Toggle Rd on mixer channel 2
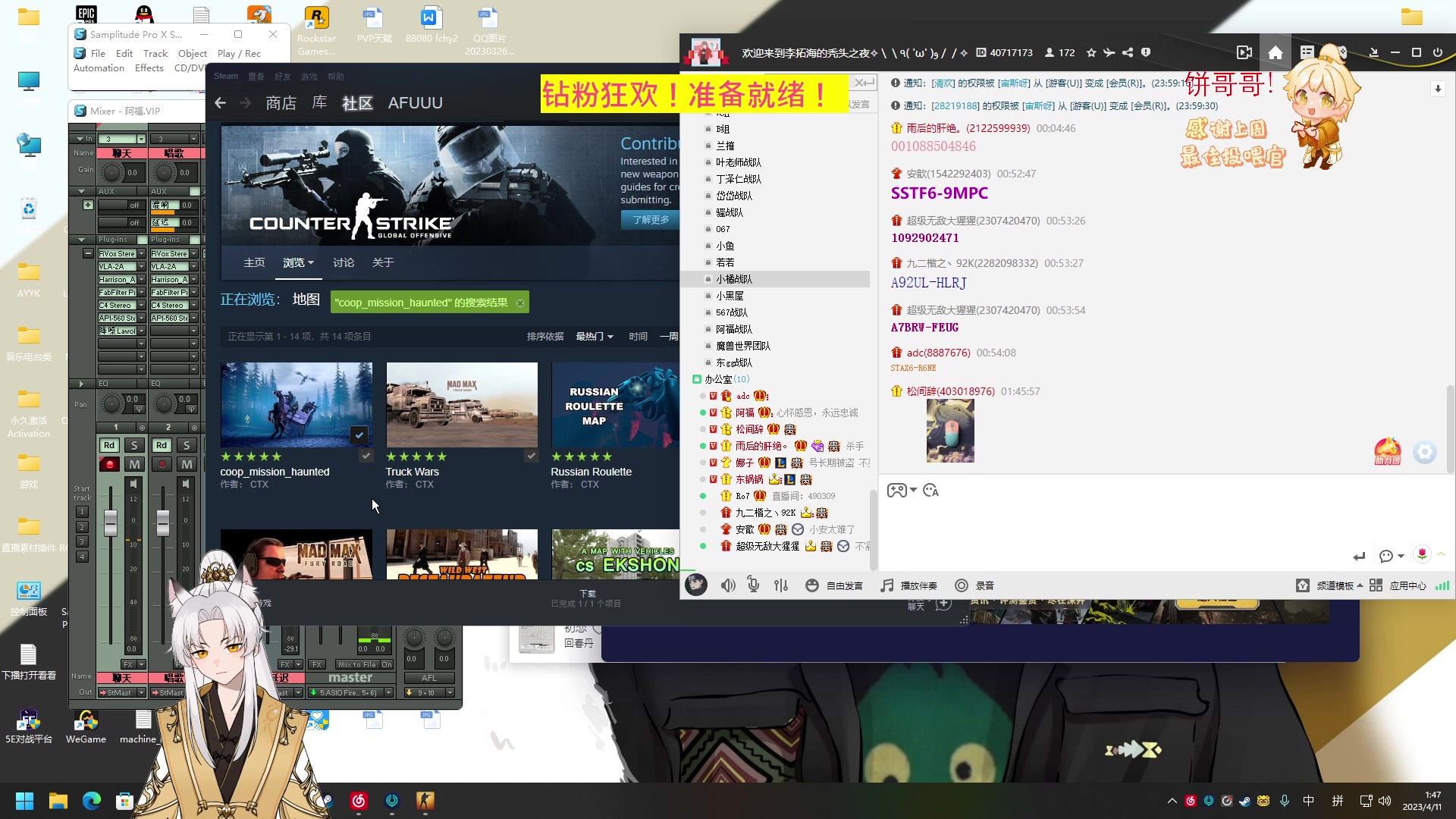The image size is (1456, 819). coord(162,445)
